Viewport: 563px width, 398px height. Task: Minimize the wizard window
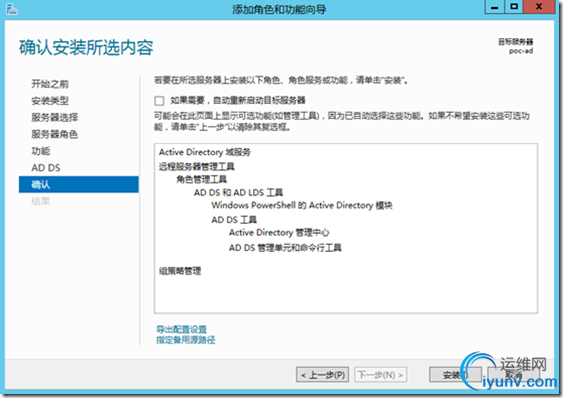pyautogui.click(x=494, y=7)
